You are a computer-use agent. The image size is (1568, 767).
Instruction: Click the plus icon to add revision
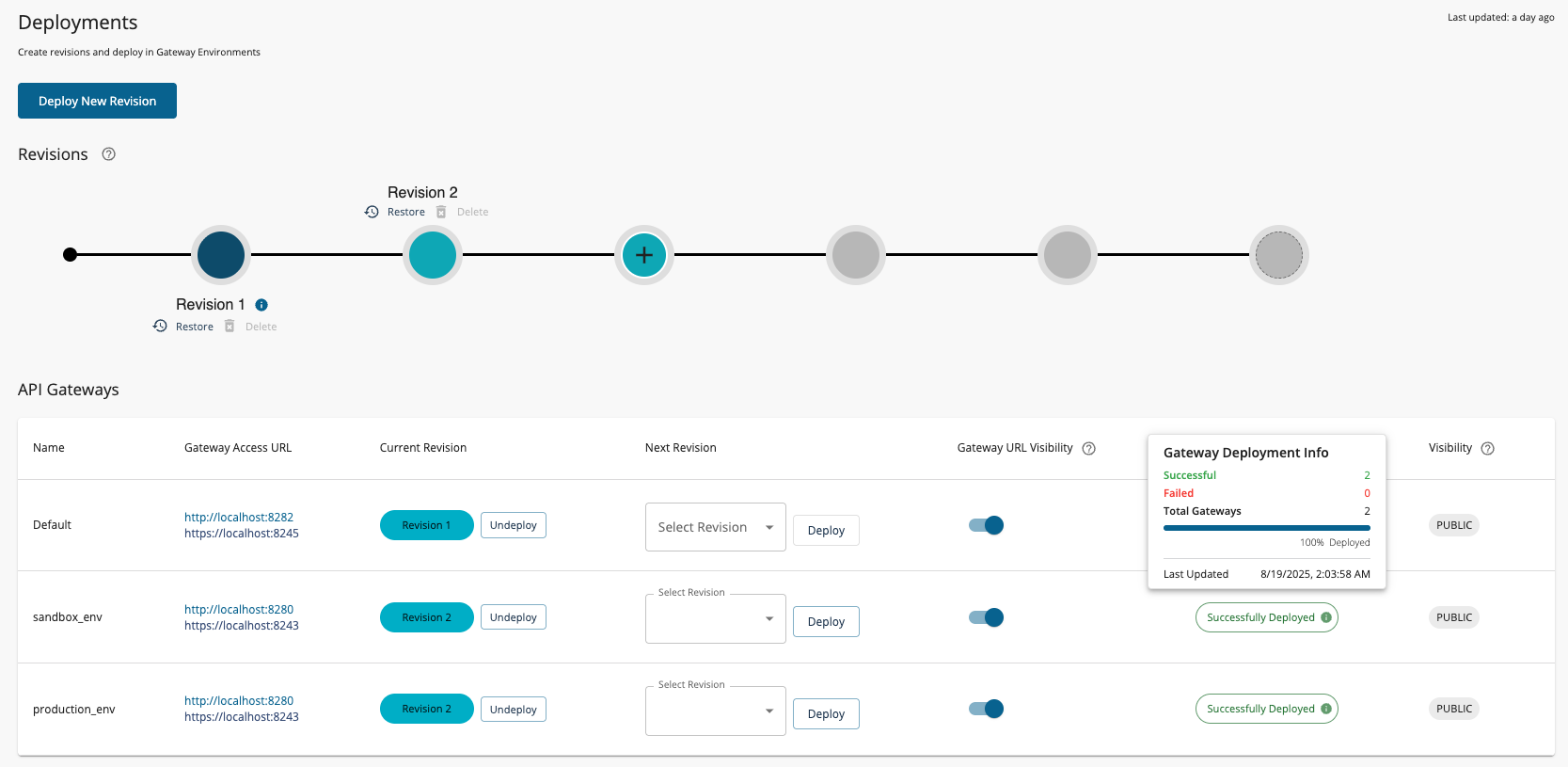click(644, 255)
